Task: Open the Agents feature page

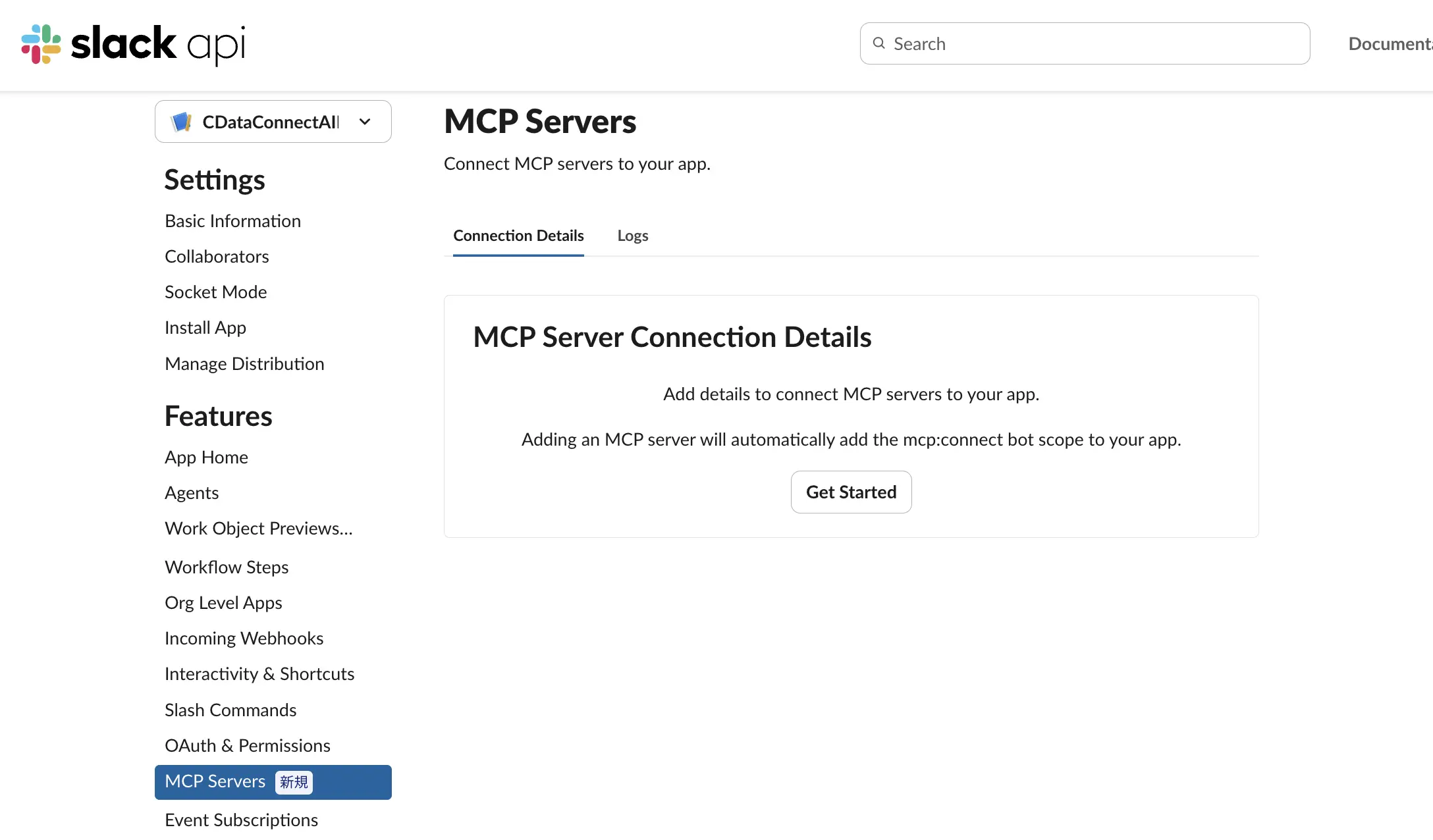Action: tap(192, 493)
